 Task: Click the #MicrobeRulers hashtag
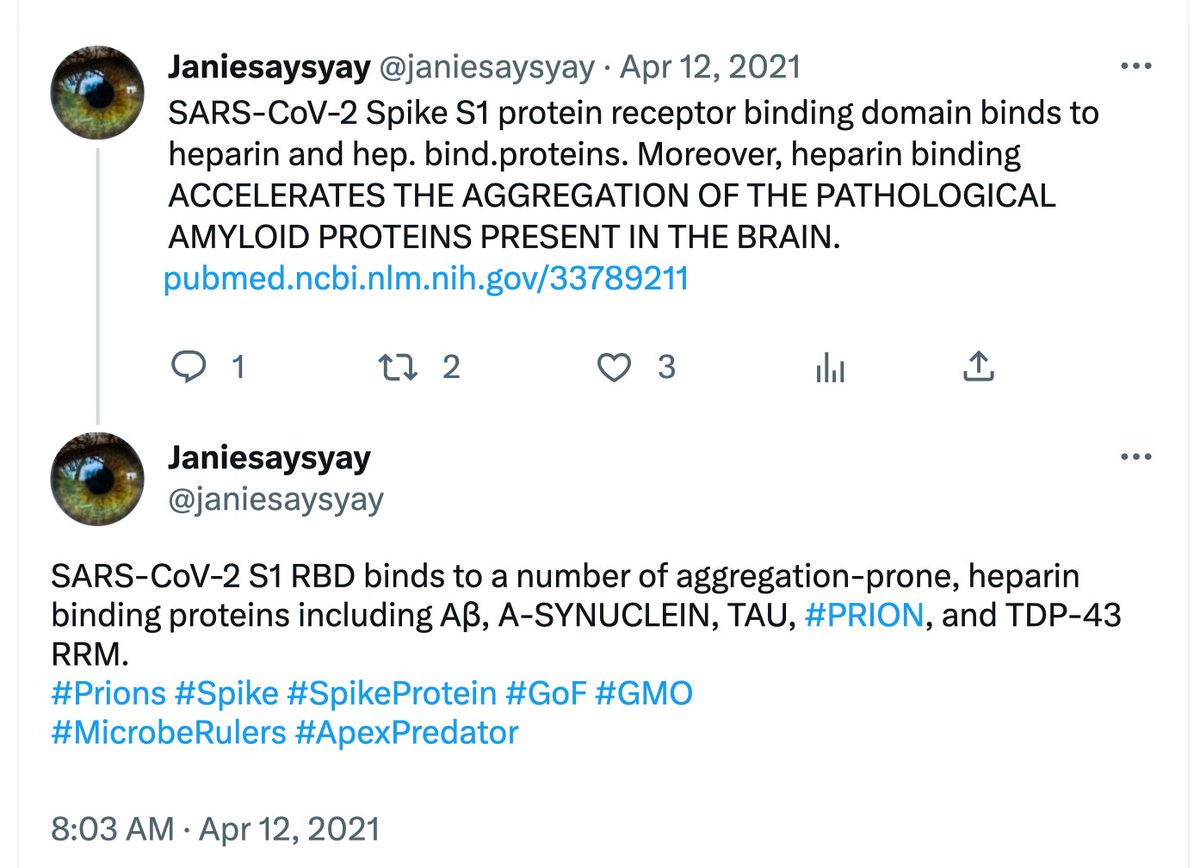click(168, 732)
